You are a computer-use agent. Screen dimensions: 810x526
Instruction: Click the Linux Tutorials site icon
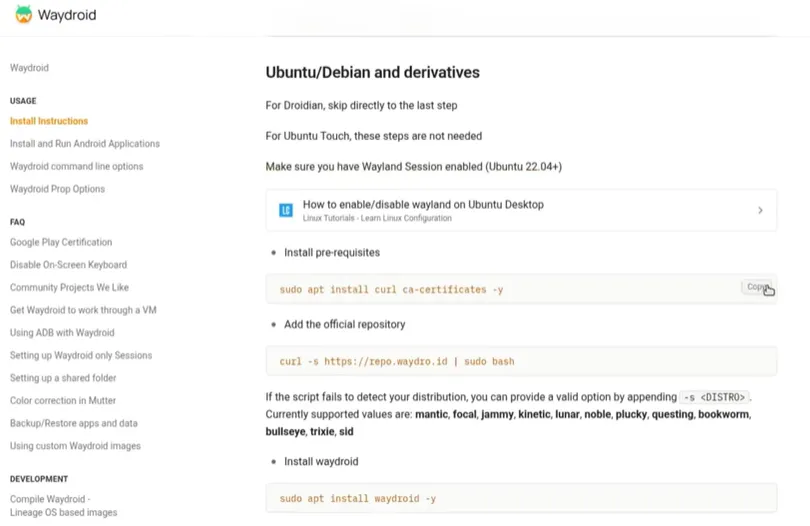coord(287,210)
